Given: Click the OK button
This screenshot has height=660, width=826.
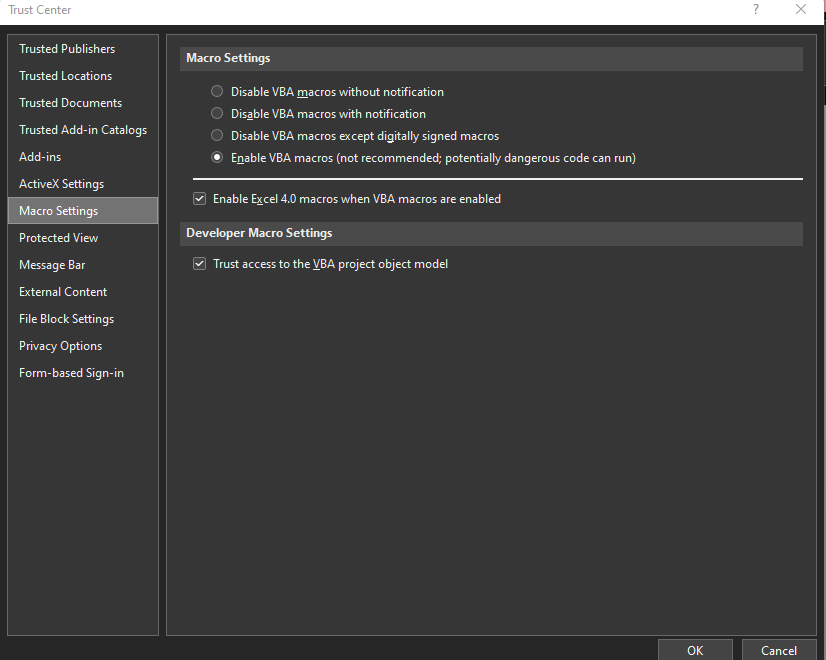Looking at the screenshot, I should point(695,650).
